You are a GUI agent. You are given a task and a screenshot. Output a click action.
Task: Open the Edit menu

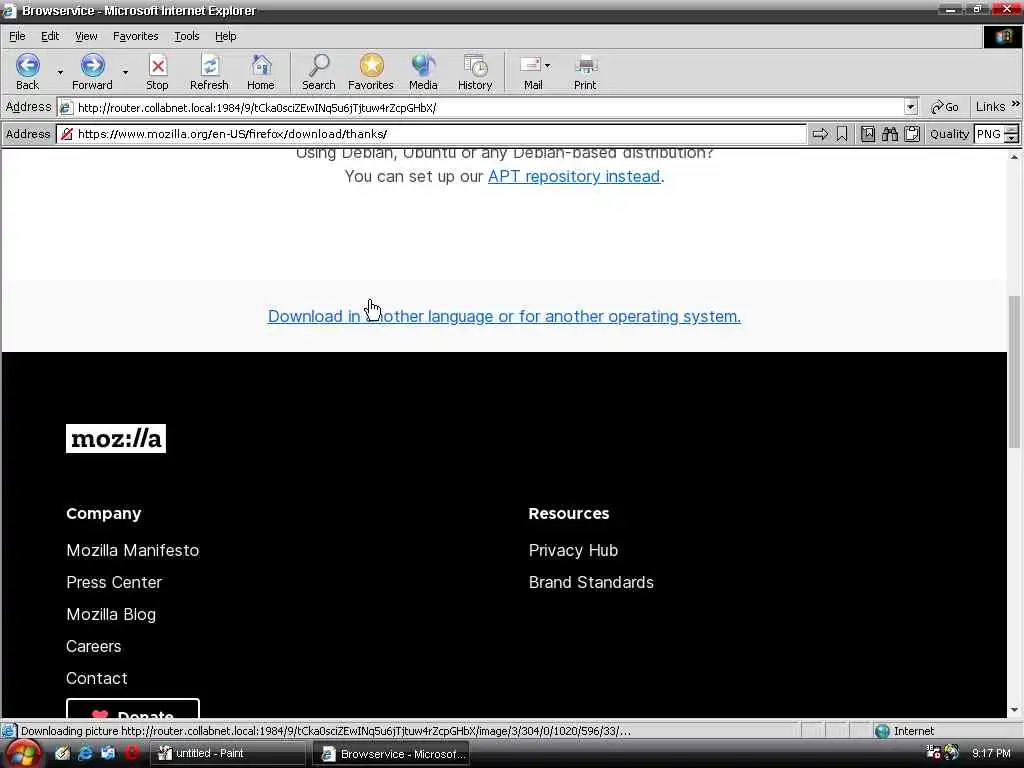(50, 37)
